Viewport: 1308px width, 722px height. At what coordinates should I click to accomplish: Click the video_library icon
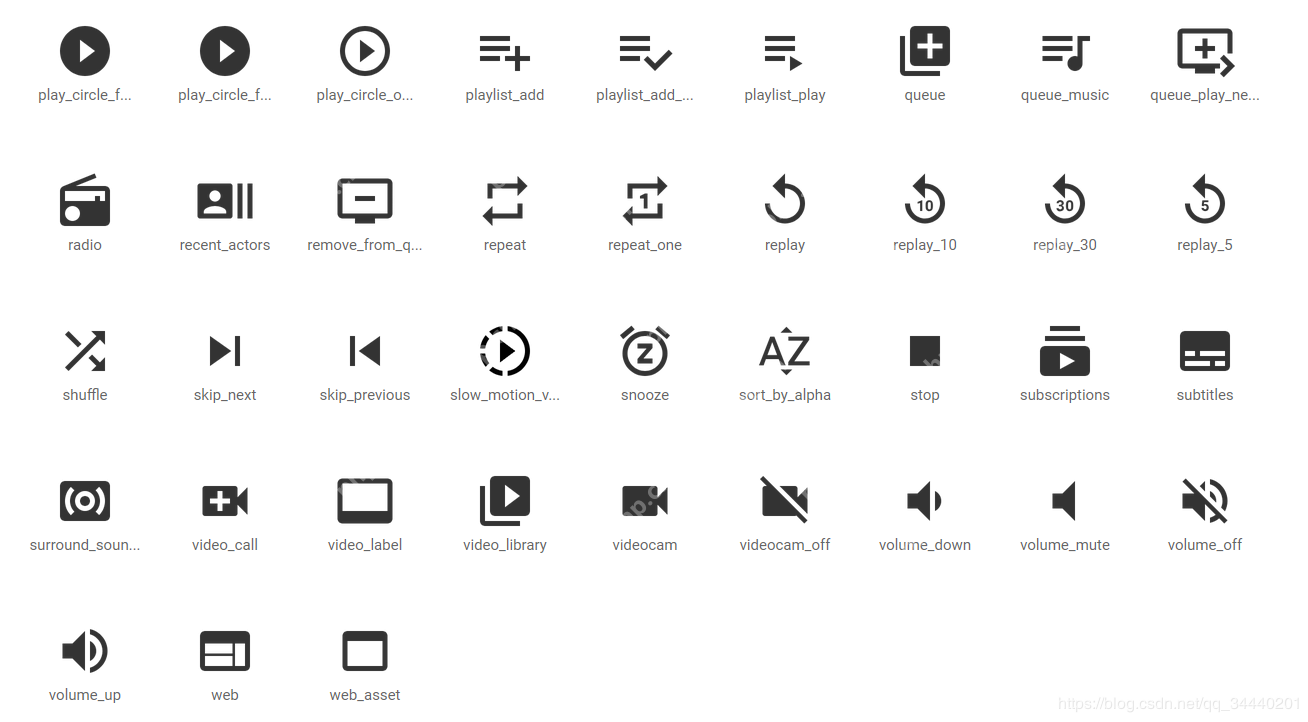tap(504, 501)
